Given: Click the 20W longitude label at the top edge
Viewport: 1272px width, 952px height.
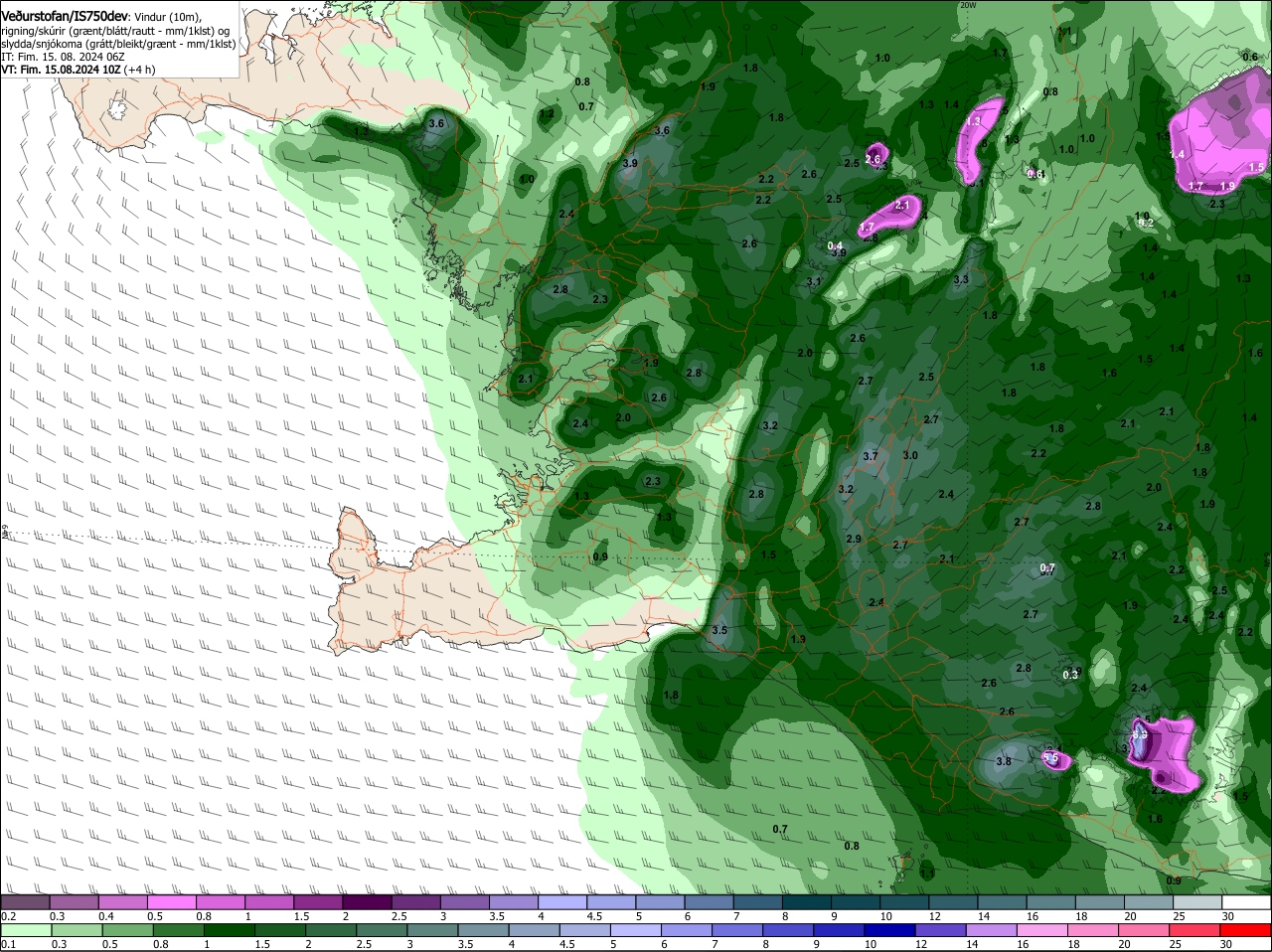Looking at the screenshot, I should [968, 5].
